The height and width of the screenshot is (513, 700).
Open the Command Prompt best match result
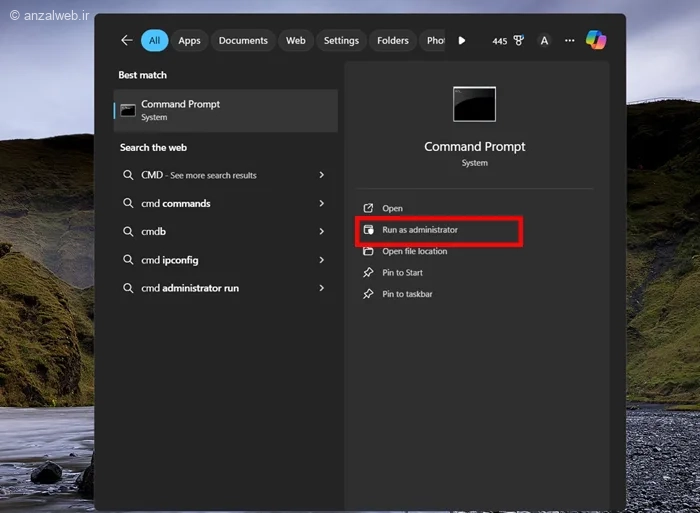(x=225, y=110)
